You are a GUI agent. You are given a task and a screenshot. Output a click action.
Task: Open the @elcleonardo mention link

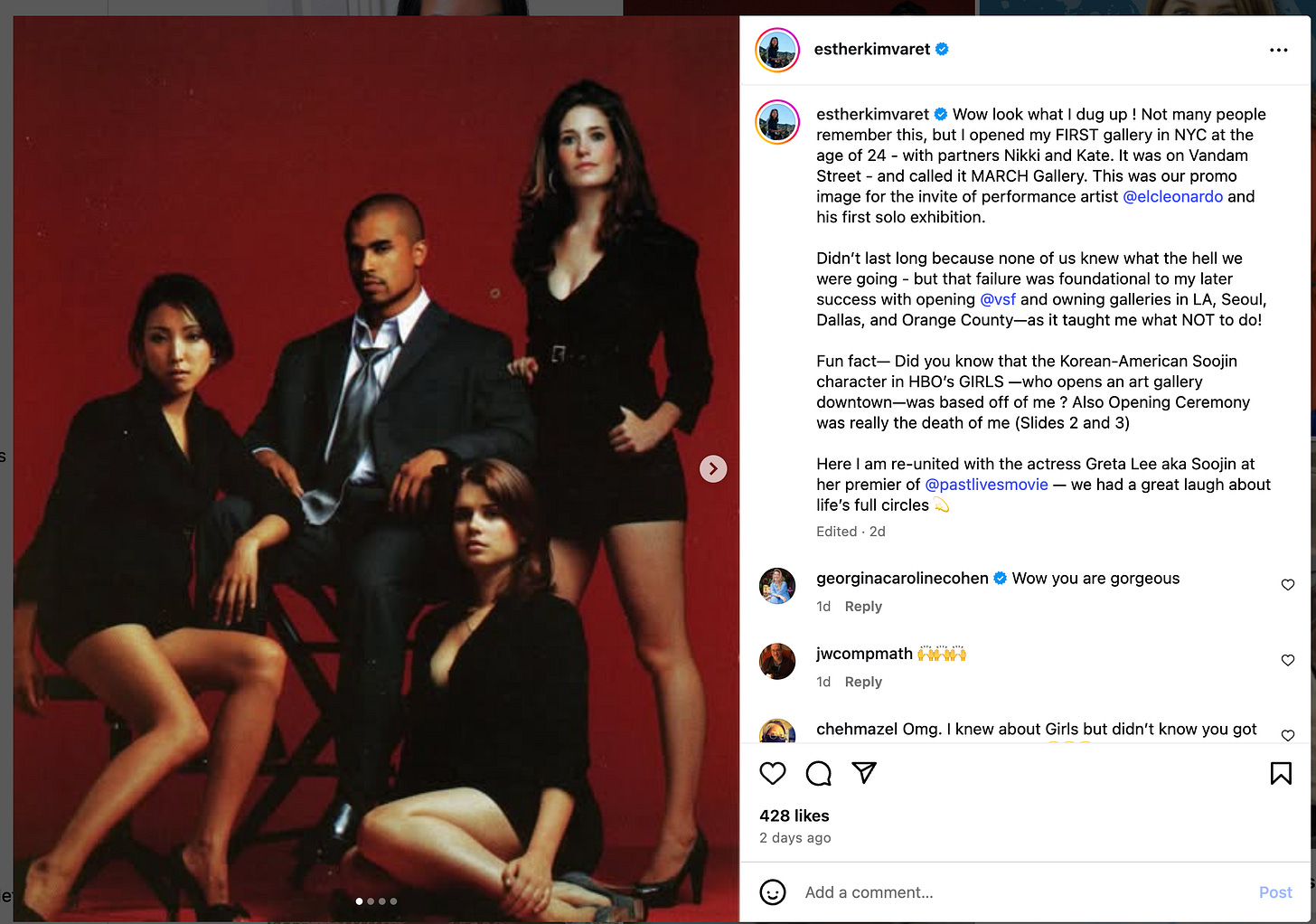1172,196
